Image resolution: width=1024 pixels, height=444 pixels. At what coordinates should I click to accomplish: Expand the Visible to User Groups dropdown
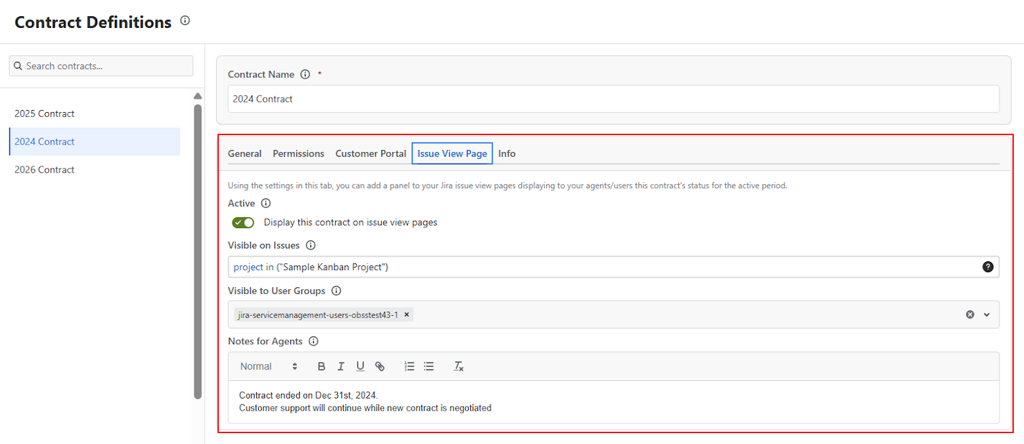(x=987, y=315)
